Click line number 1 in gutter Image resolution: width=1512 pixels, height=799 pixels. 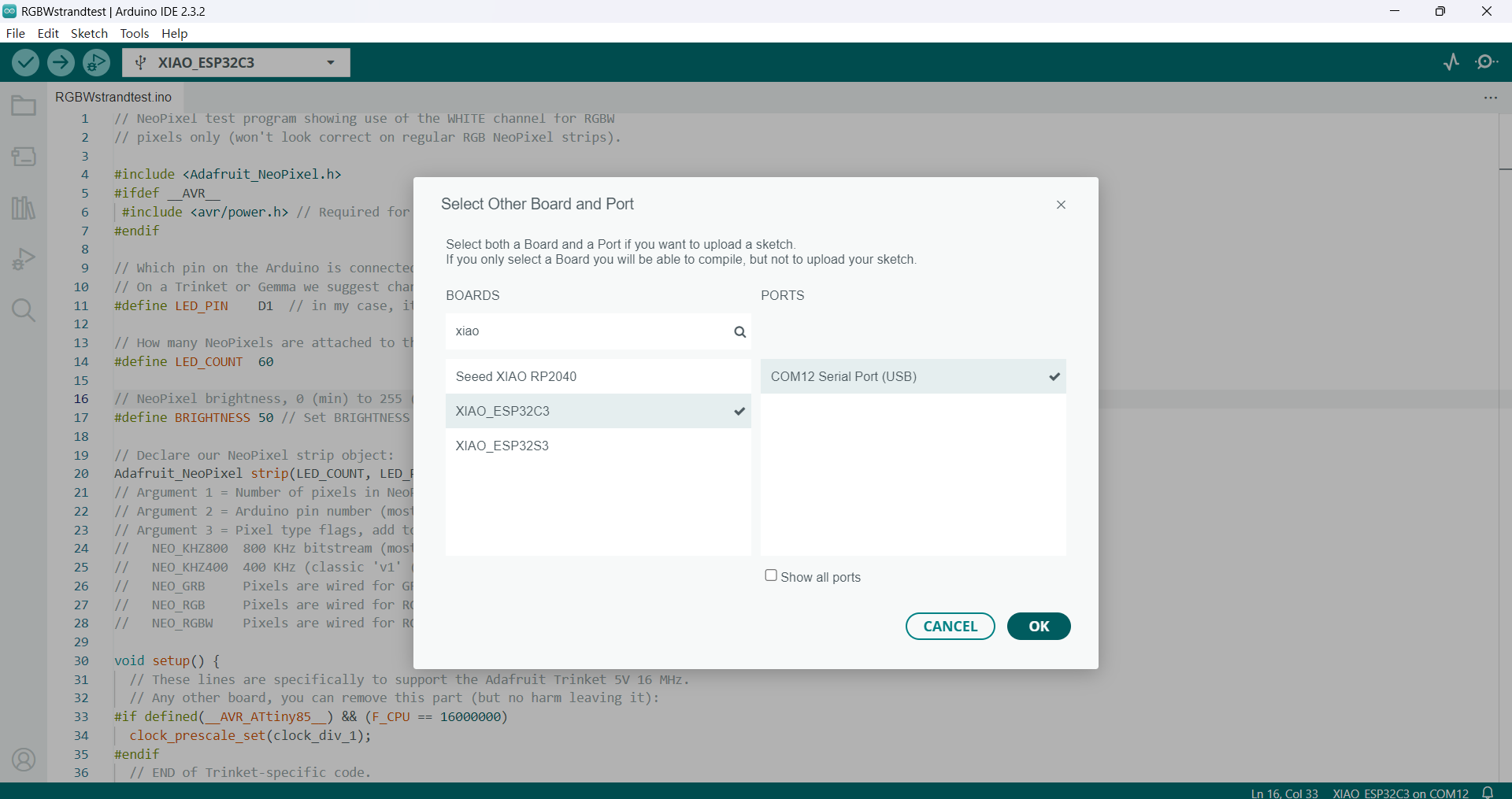pyautogui.click(x=84, y=119)
